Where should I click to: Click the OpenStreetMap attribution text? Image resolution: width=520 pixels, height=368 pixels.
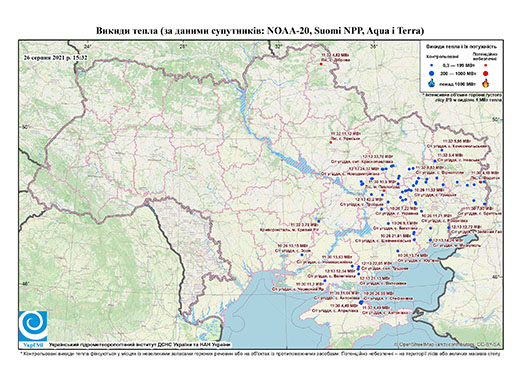pos(448,344)
